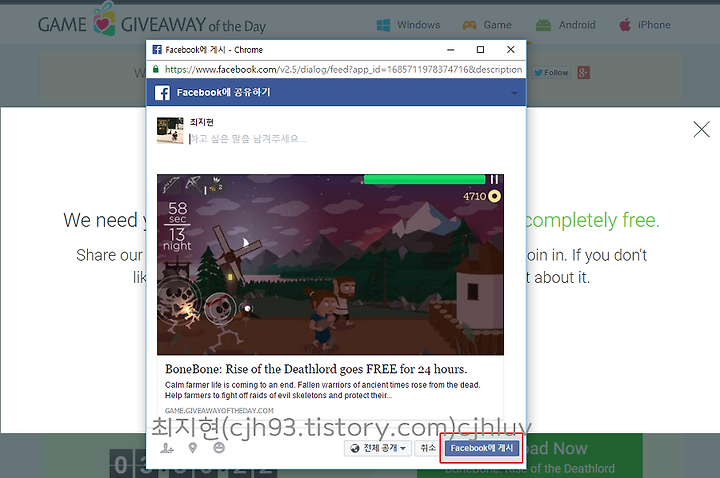Close the share overlay with the X icon
720x478 pixels.
point(701,129)
